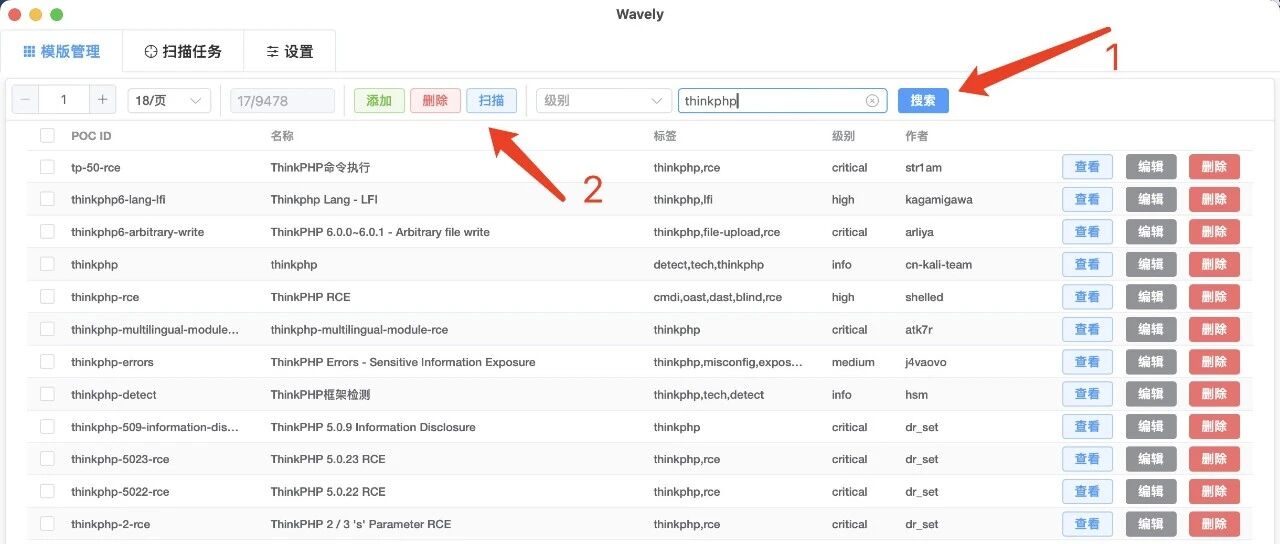Clear the thinkphp search field
The image size is (1280, 544).
(x=872, y=101)
